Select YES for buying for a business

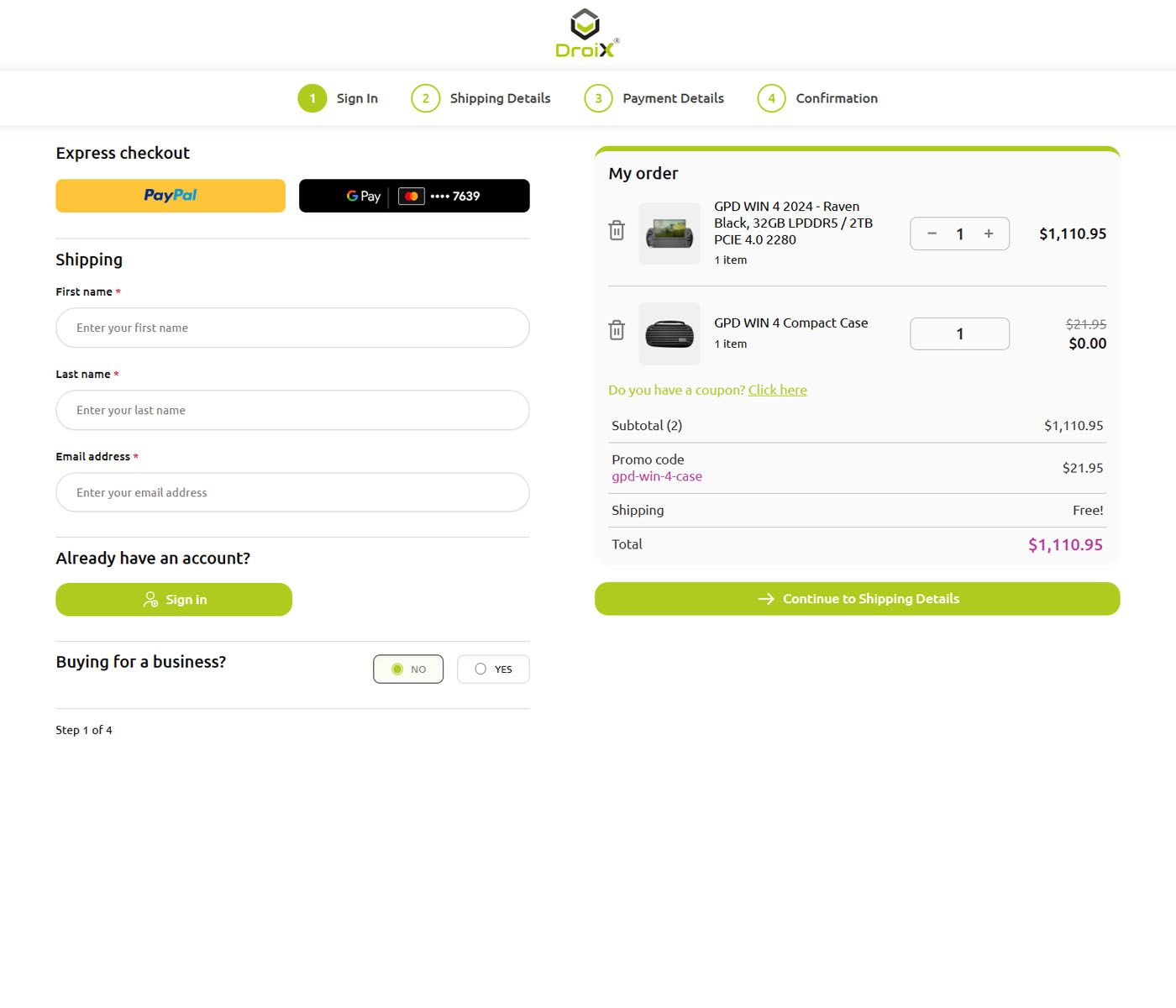pyautogui.click(x=493, y=669)
